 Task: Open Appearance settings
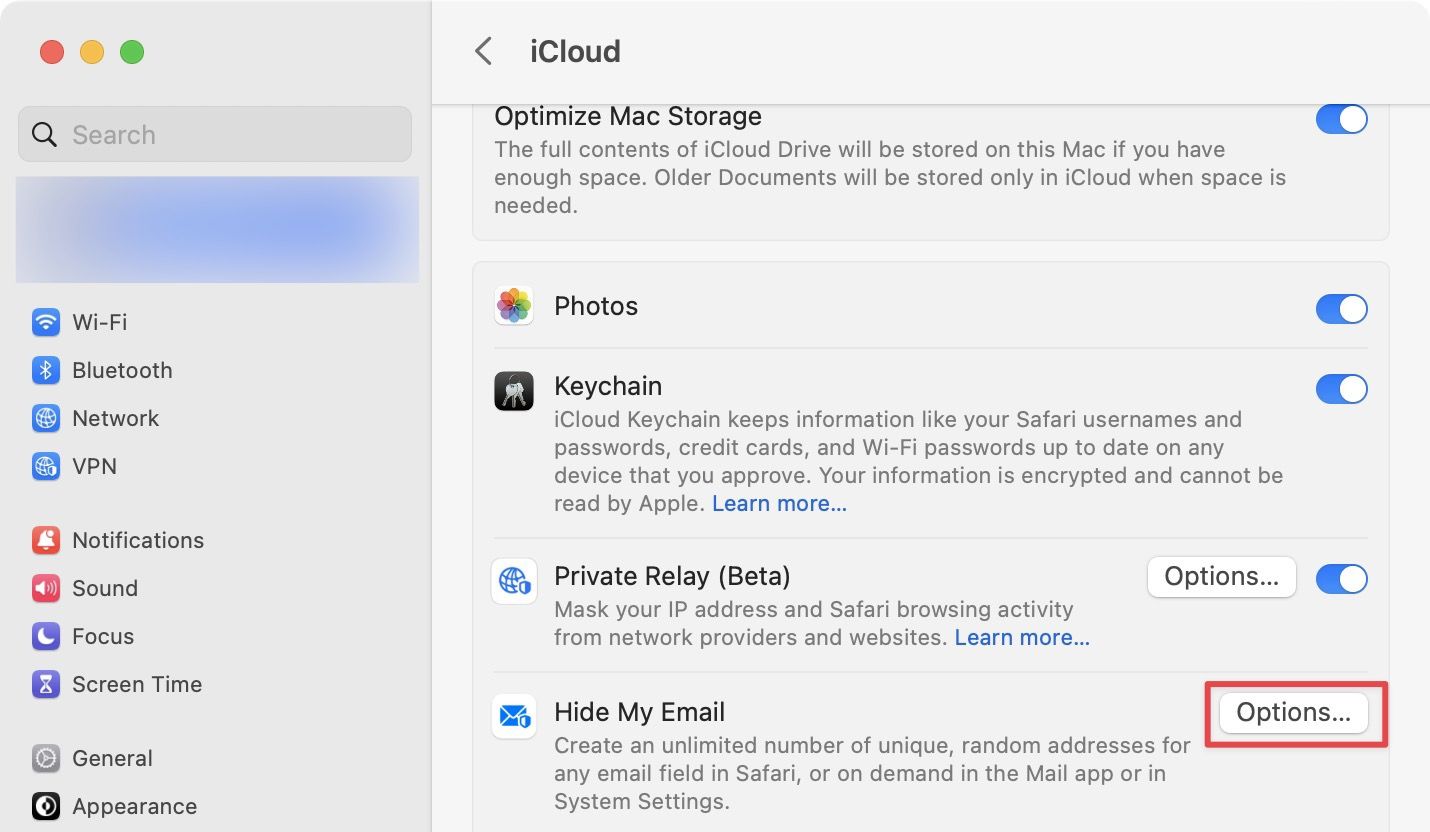(134, 806)
